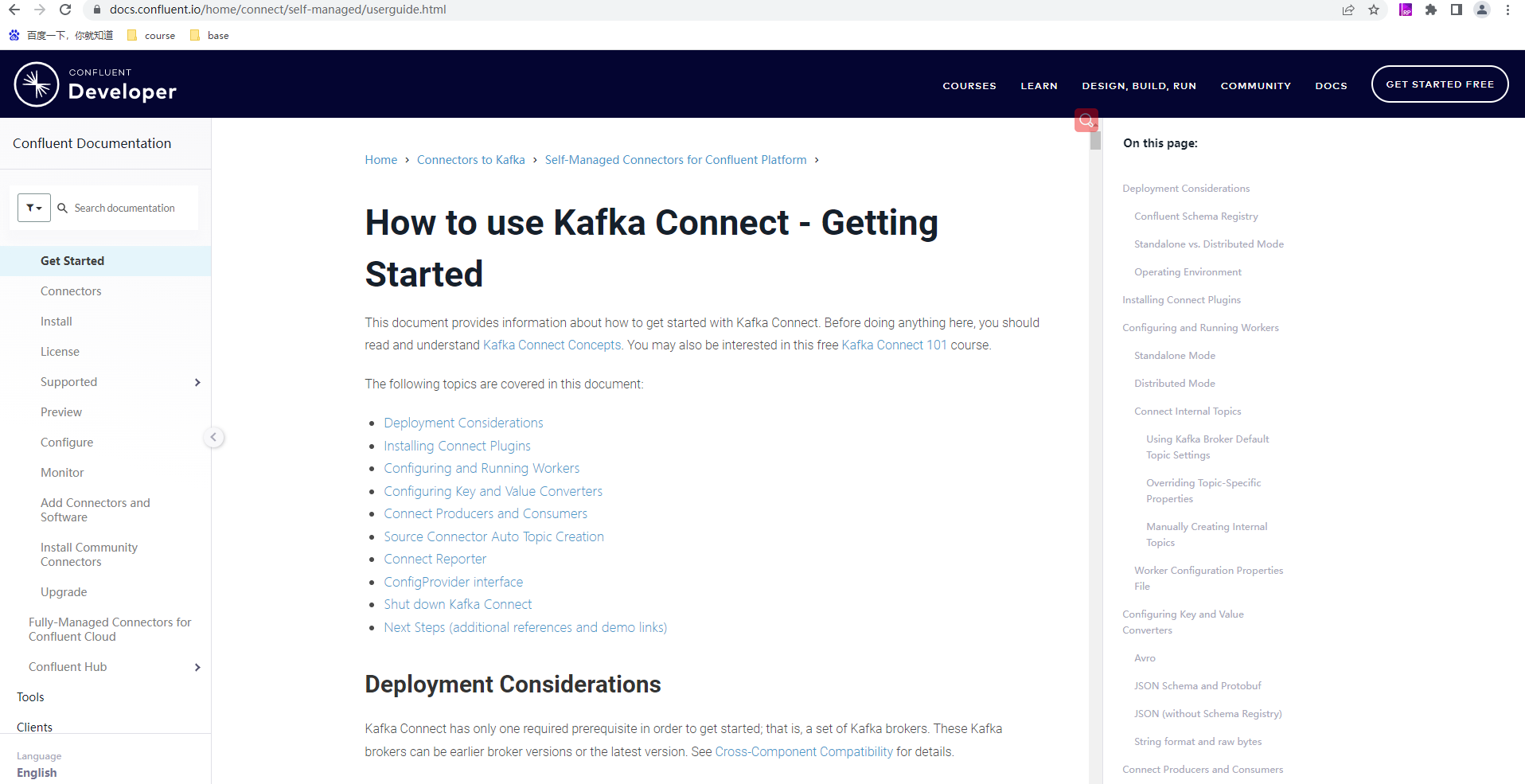Click the browser back arrow

(x=14, y=10)
